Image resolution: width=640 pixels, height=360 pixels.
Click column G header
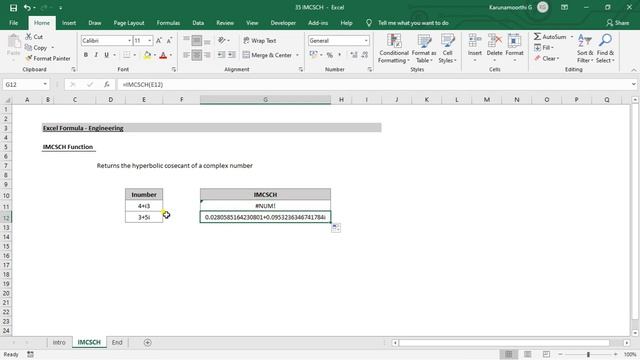coord(265,100)
